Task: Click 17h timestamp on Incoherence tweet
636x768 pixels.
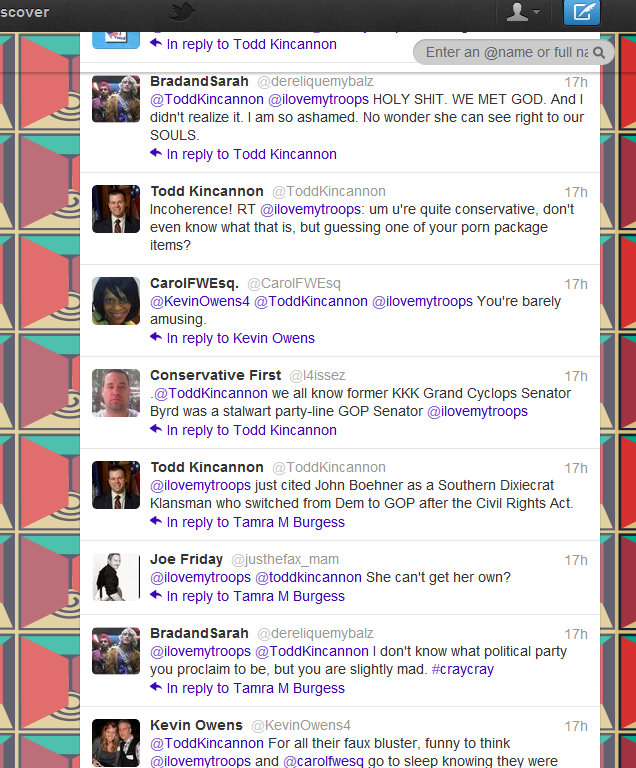Action: point(576,192)
